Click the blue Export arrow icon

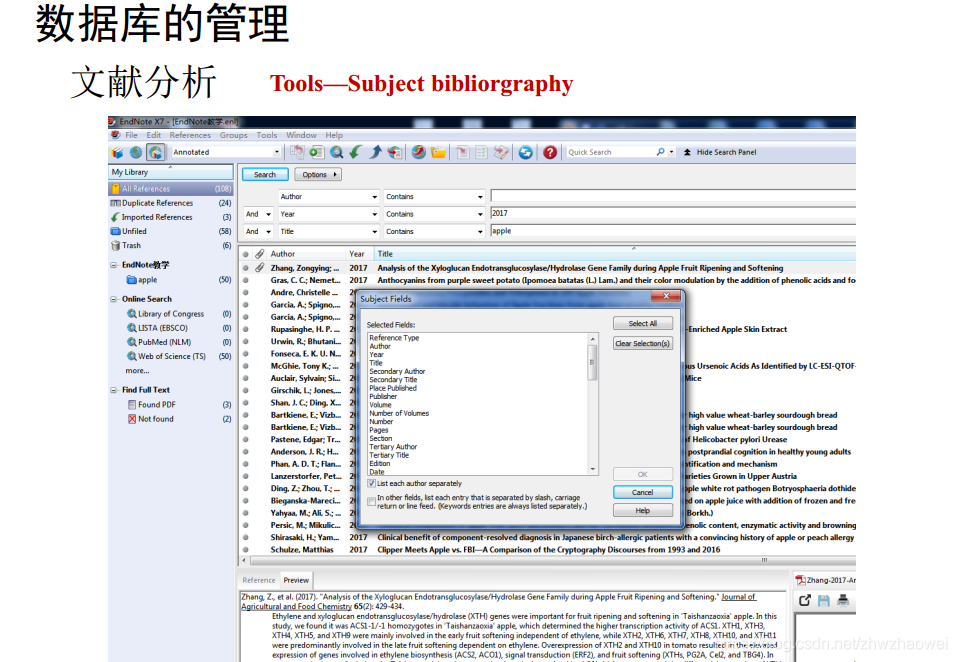(375, 153)
